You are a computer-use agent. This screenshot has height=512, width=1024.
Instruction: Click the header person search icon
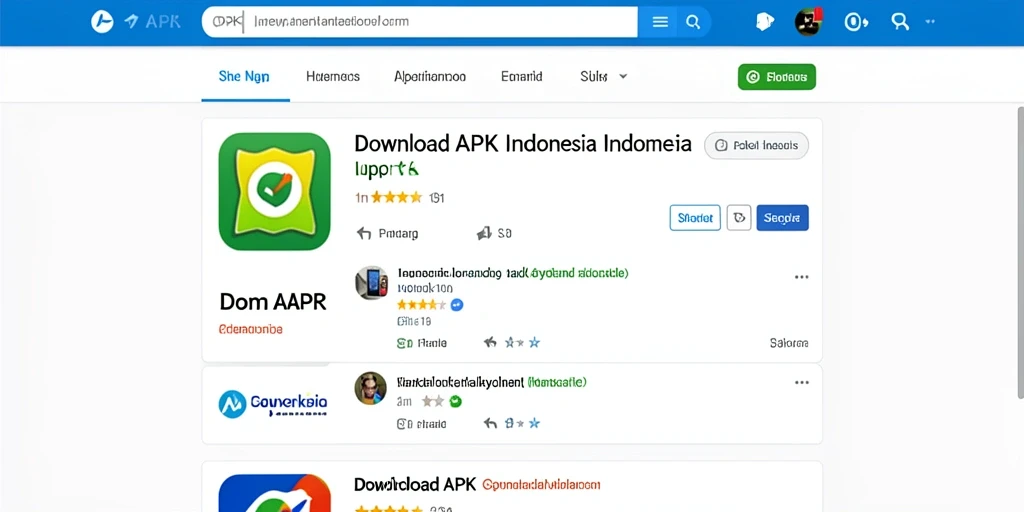point(900,22)
